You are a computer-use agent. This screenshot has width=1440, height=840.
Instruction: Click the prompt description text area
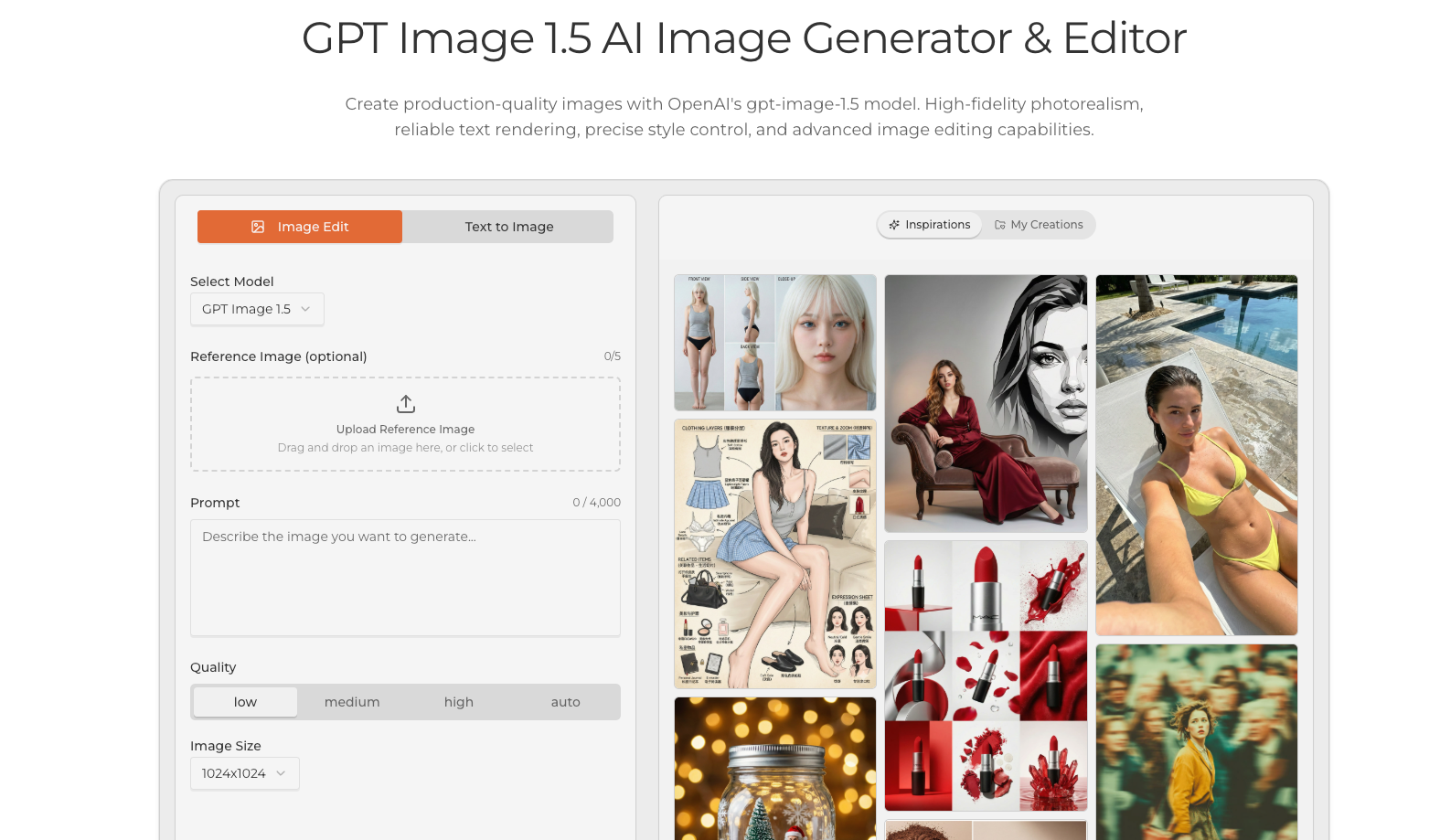point(405,578)
